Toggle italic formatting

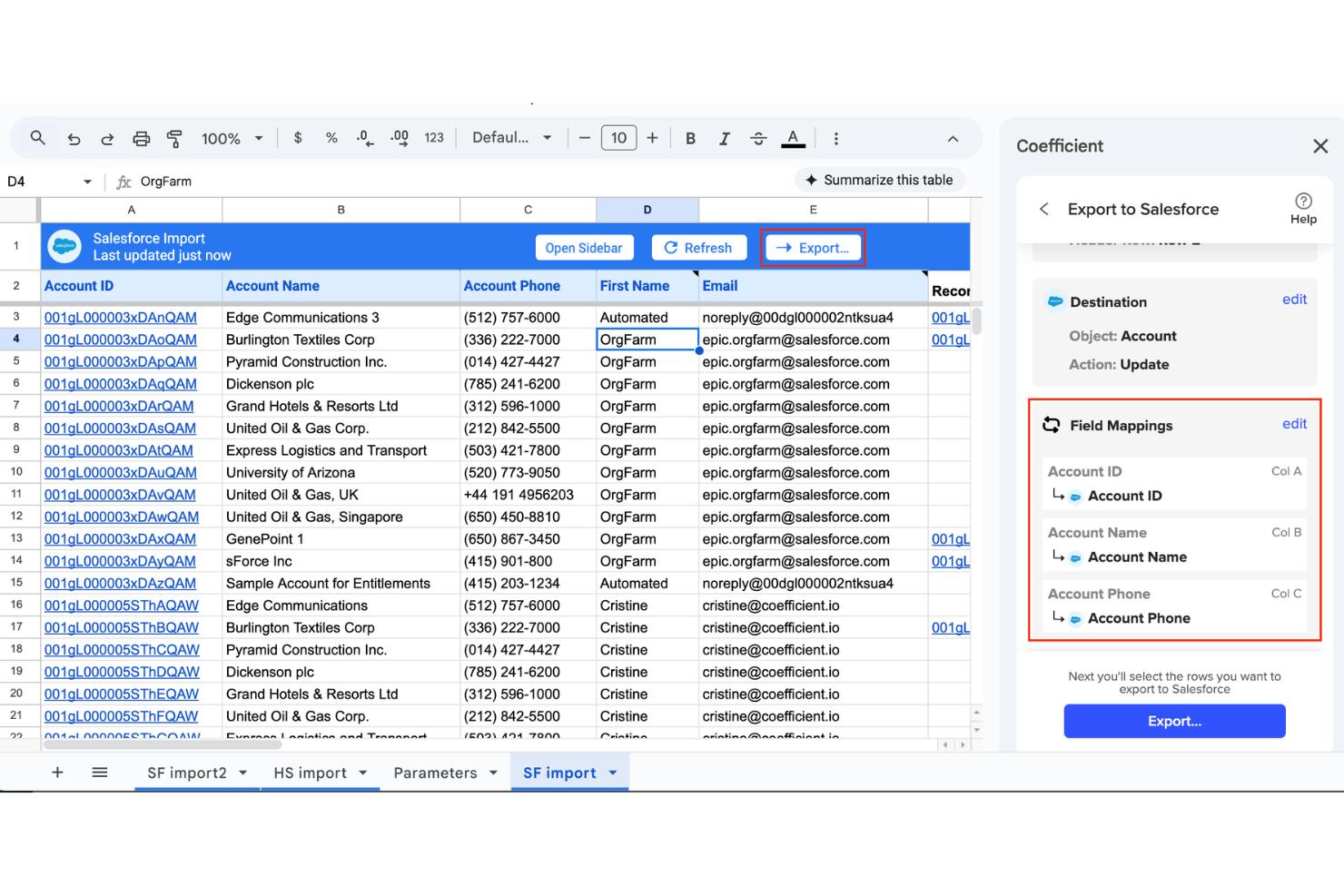pos(724,137)
